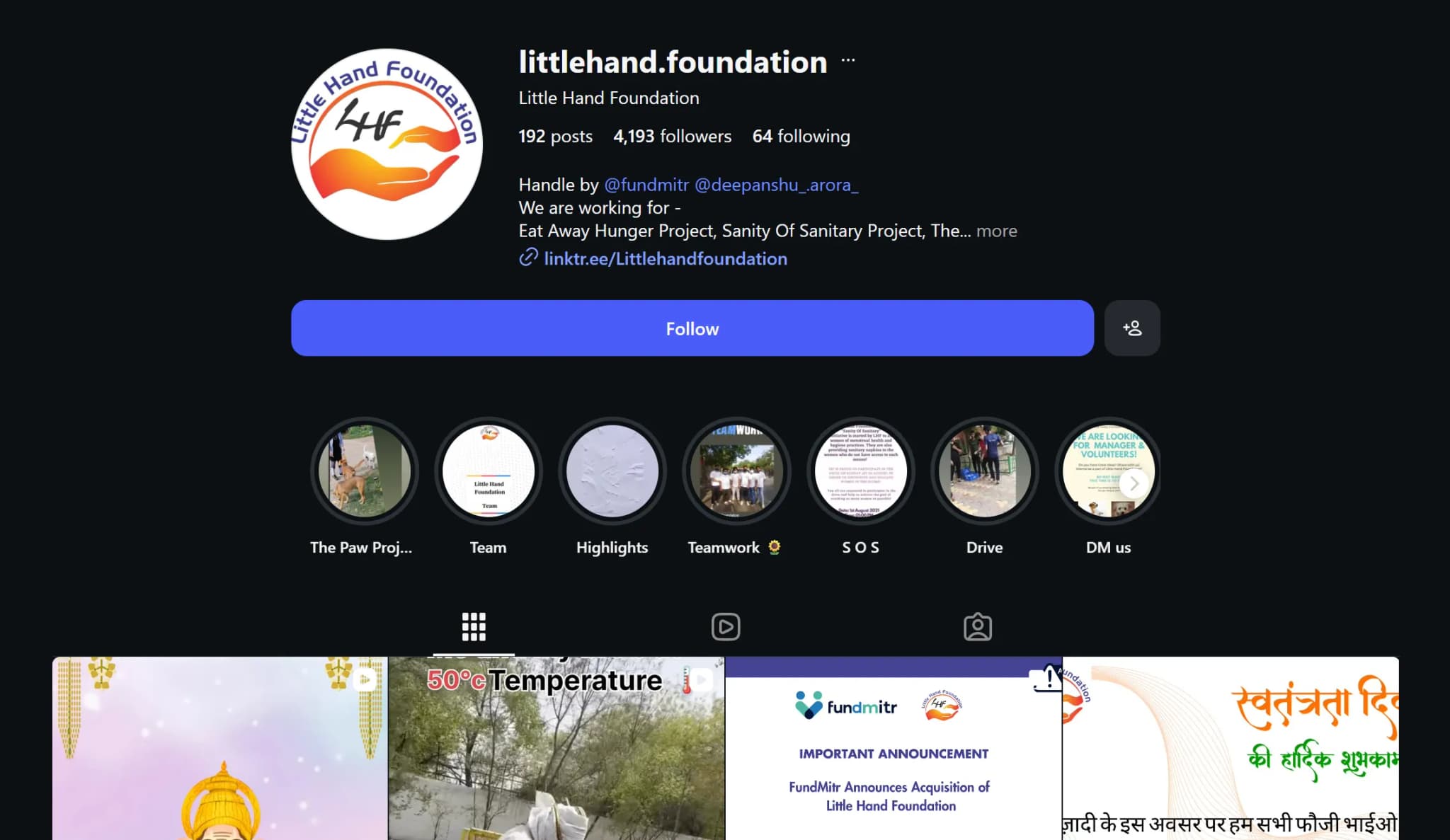Screen dimensions: 1450x840
Task: Follow the littlehand.foundation account
Action: click(x=692, y=328)
